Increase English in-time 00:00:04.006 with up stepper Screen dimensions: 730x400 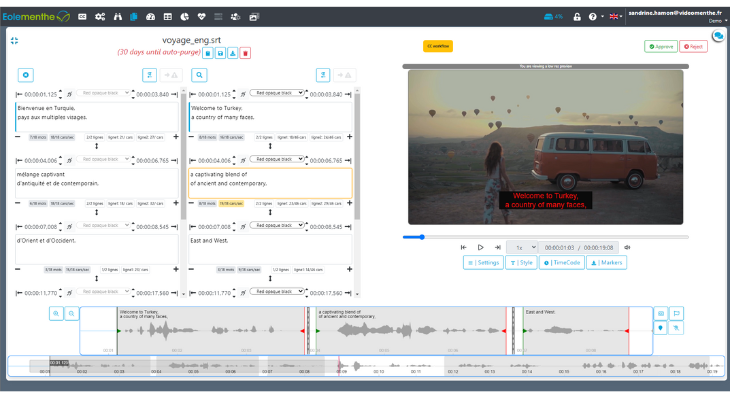tap(234, 157)
